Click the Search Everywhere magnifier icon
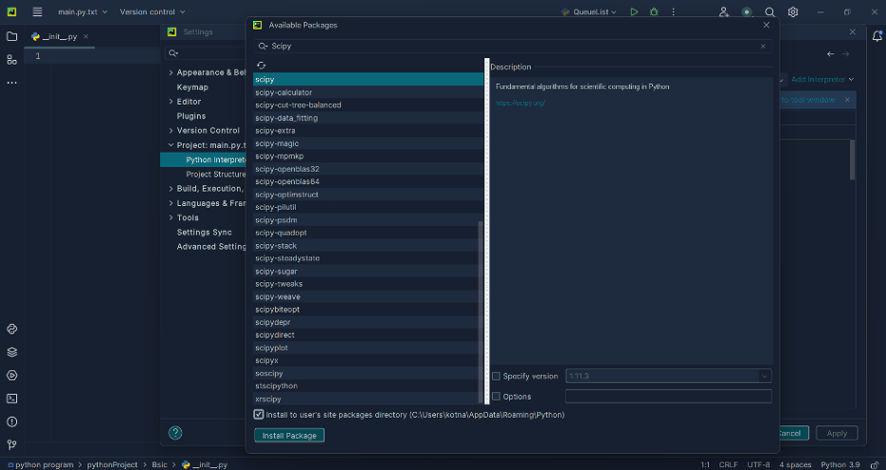Image resolution: width=886 pixels, height=470 pixels. [770, 11]
